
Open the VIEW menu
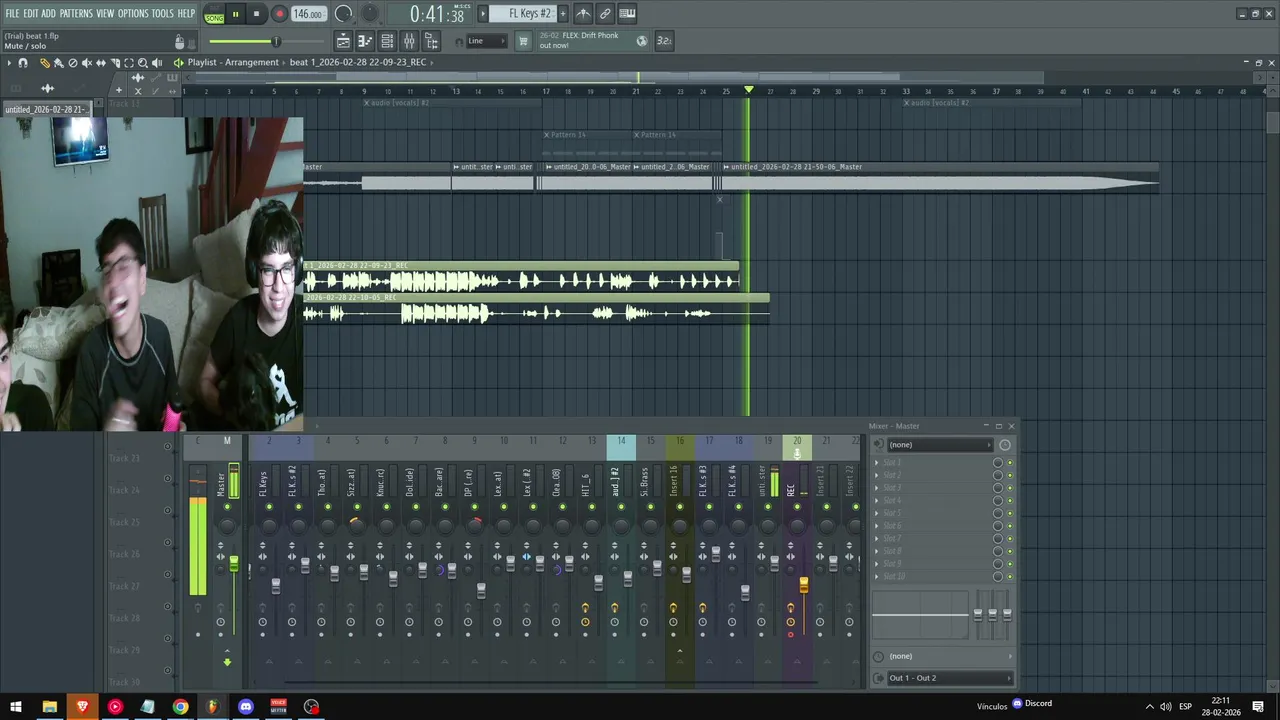click(105, 13)
